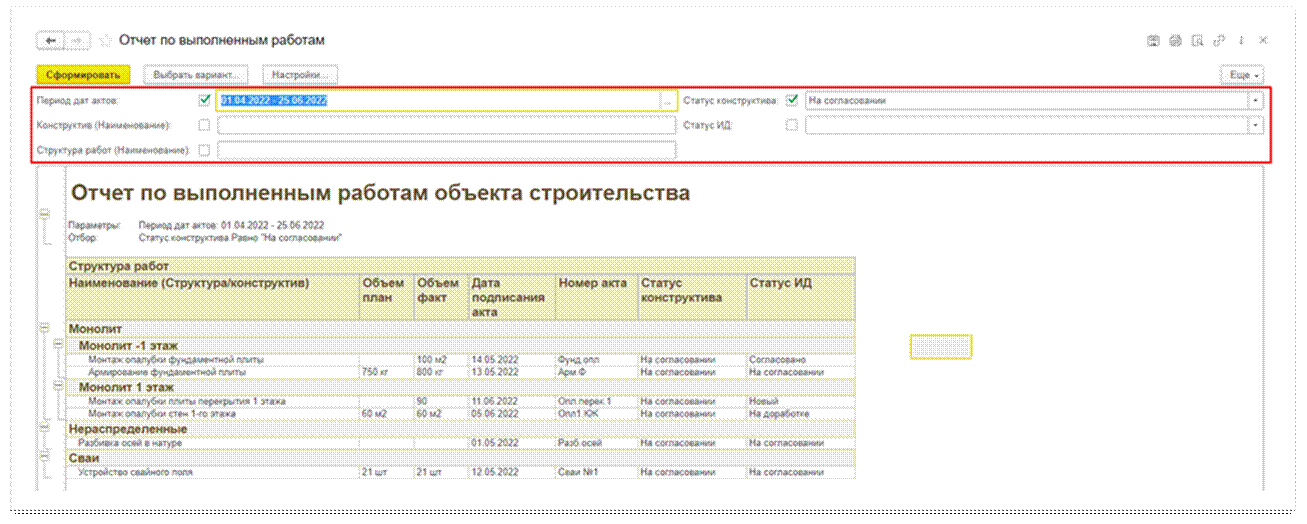The image size is (1307, 524).
Task: Enable the Структура работ (Наименование) checkbox
Action: pyautogui.click(x=205, y=151)
